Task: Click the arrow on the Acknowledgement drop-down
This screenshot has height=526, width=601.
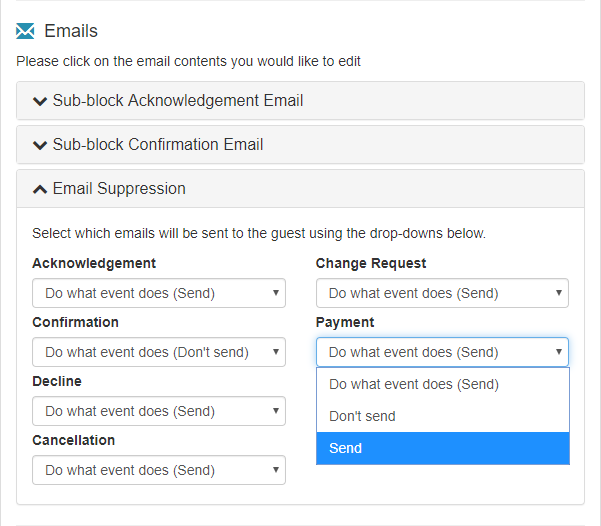Action: click(275, 293)
